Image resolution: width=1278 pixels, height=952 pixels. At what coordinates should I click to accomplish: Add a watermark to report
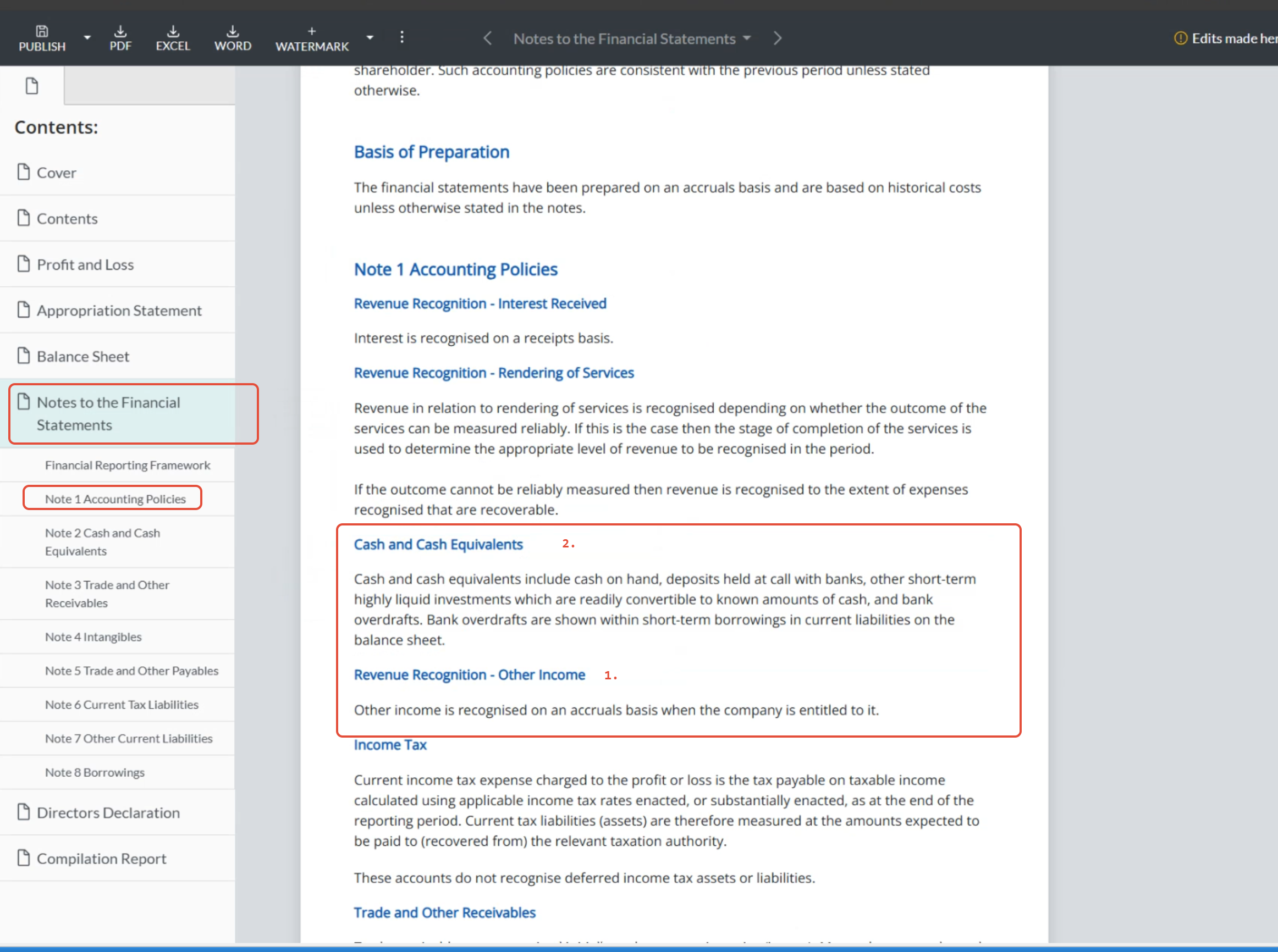pyautogui.click(x=311, y=38)
